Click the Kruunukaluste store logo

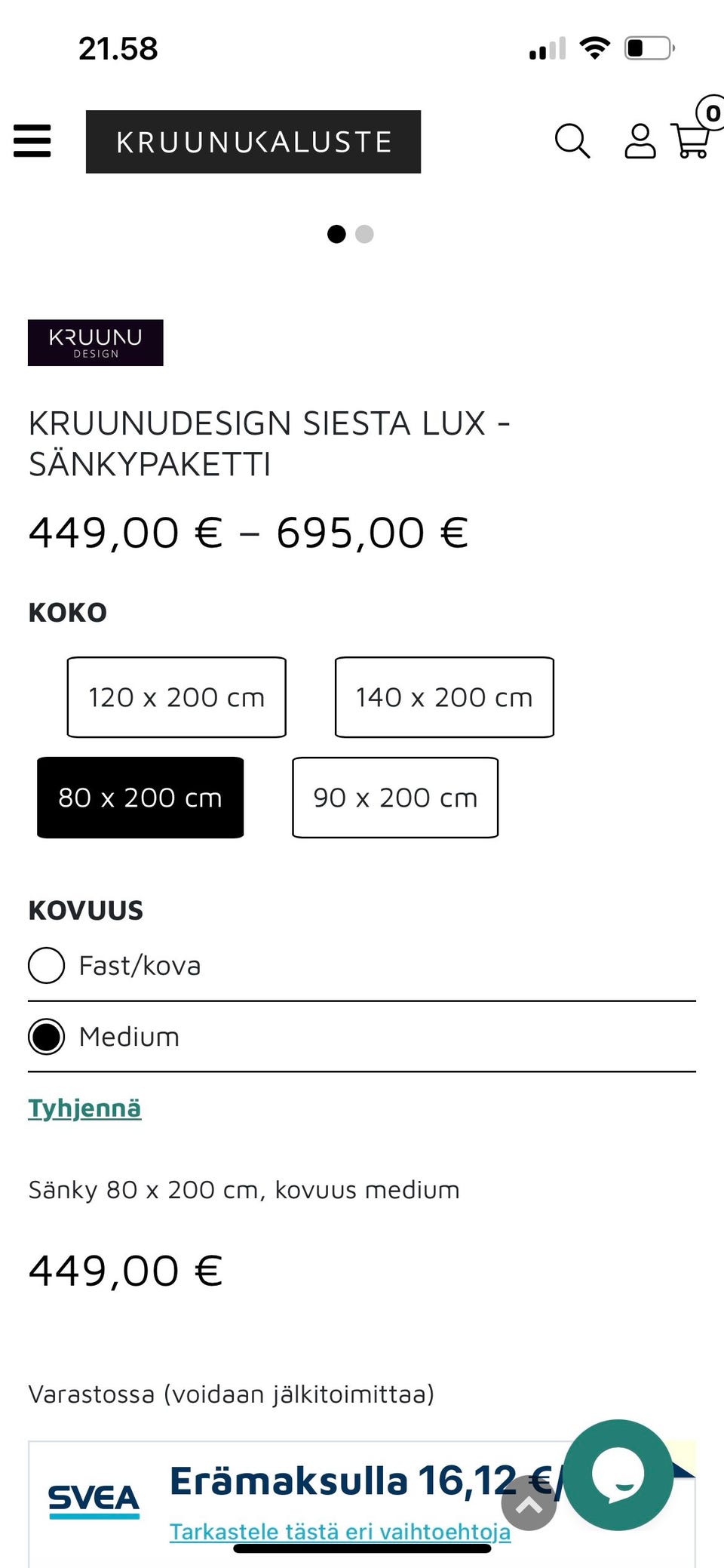(x=253, y=140)
